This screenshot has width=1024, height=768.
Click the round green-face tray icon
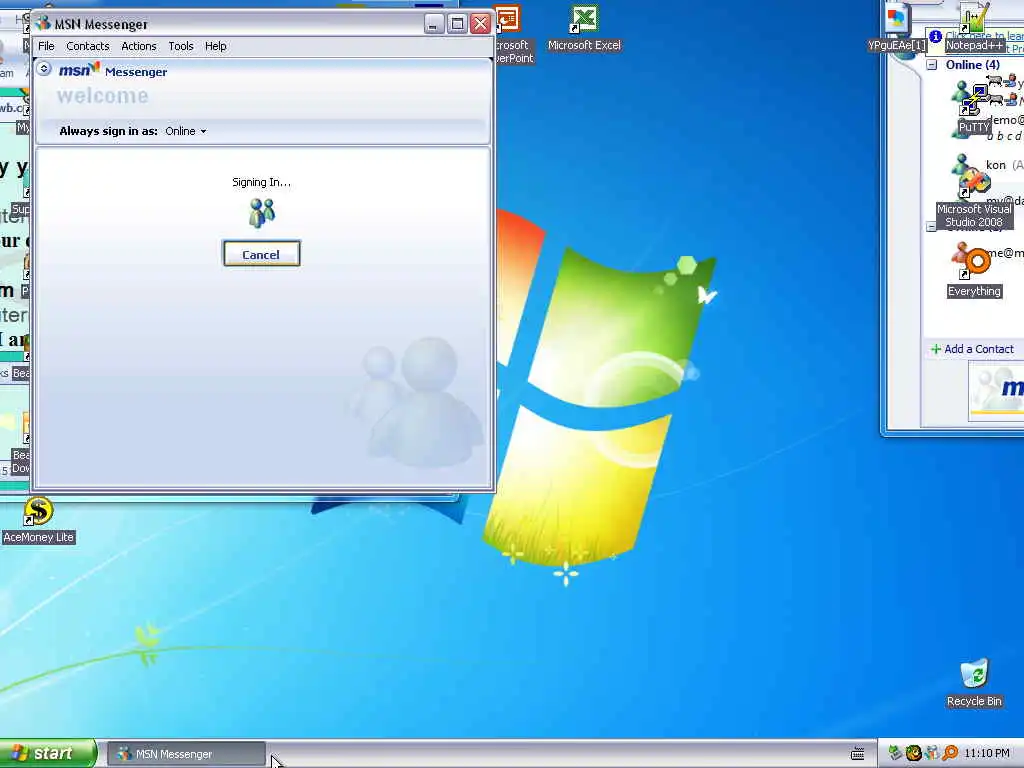(x=913, y=754)
